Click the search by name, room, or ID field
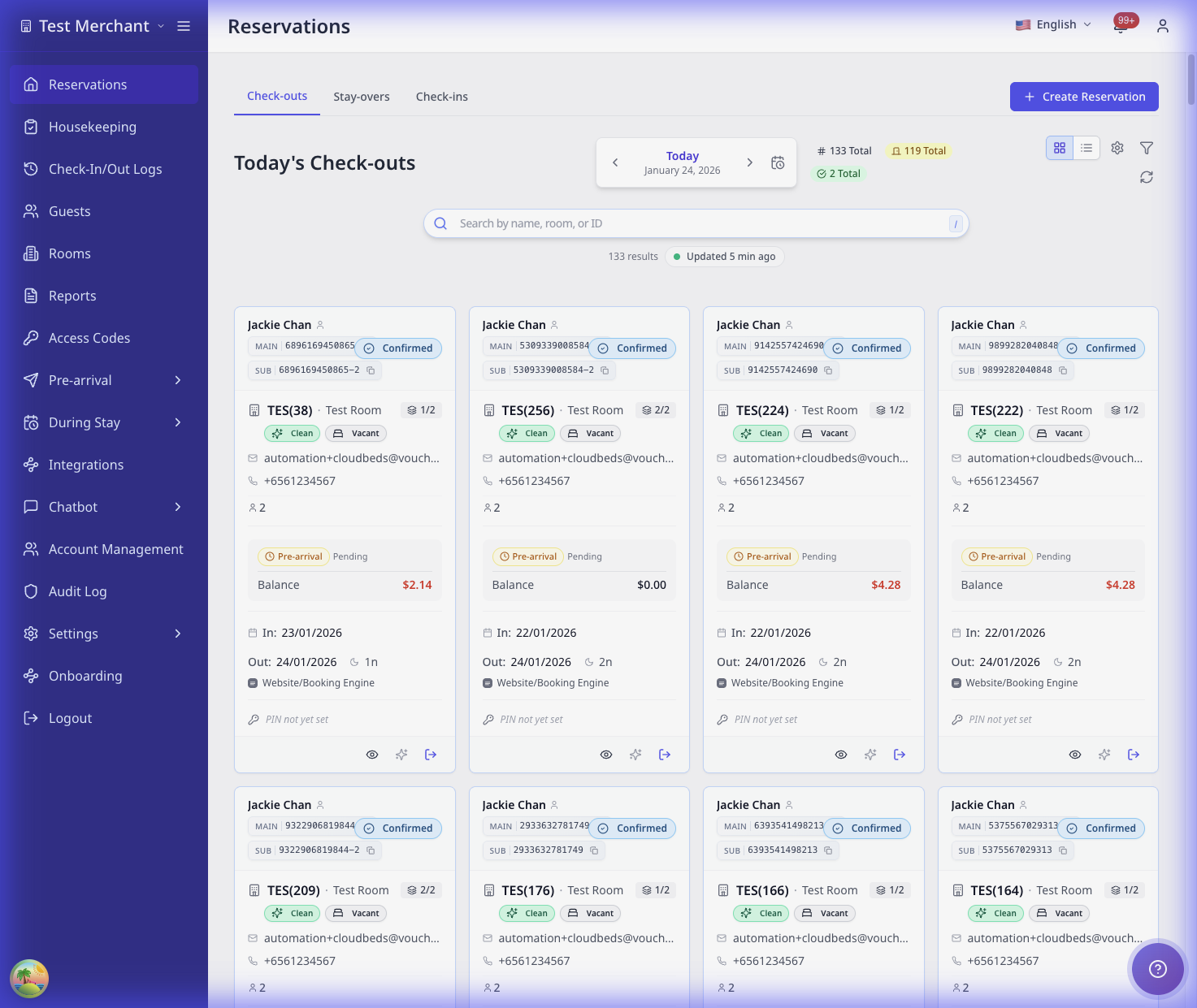 click(x=696, y=223)
